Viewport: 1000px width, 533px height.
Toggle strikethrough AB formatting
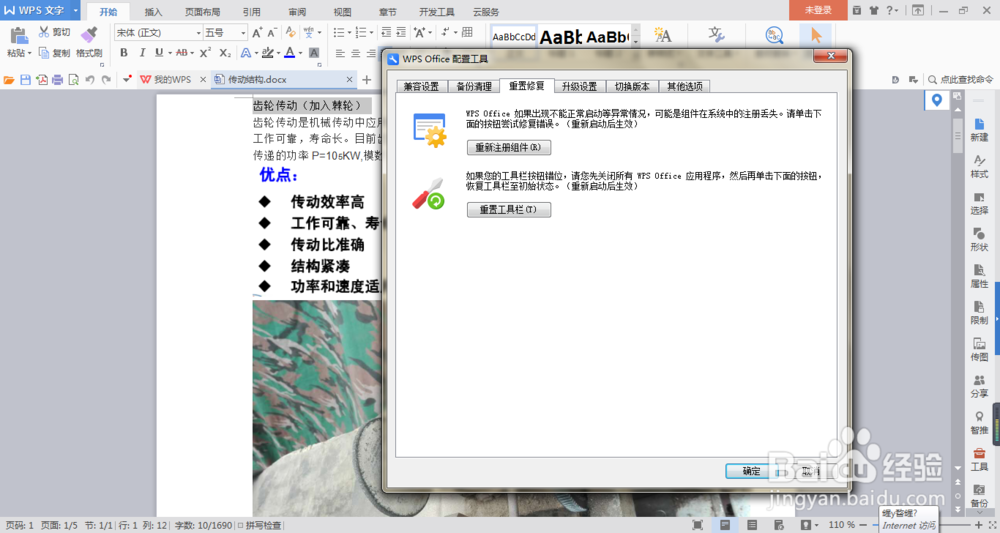tap(182, 53)
